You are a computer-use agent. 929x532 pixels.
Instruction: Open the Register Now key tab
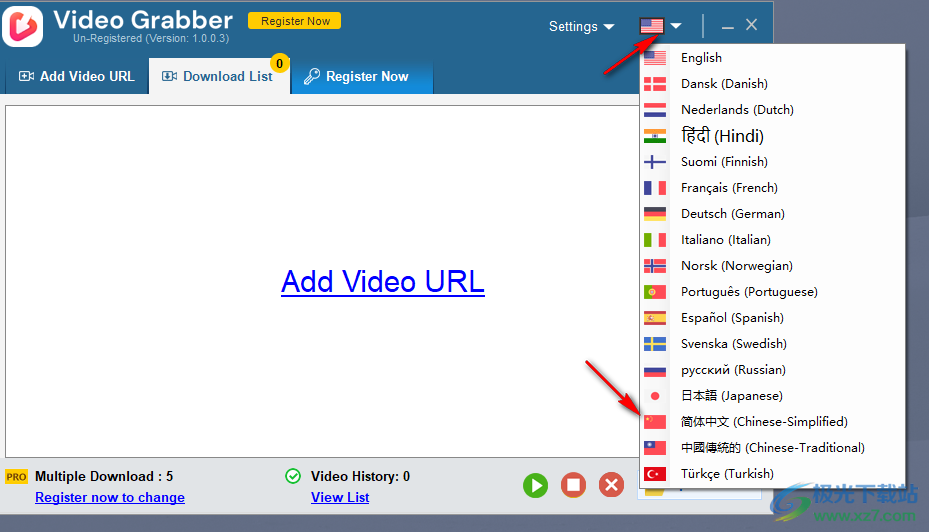tap(361, 76)
